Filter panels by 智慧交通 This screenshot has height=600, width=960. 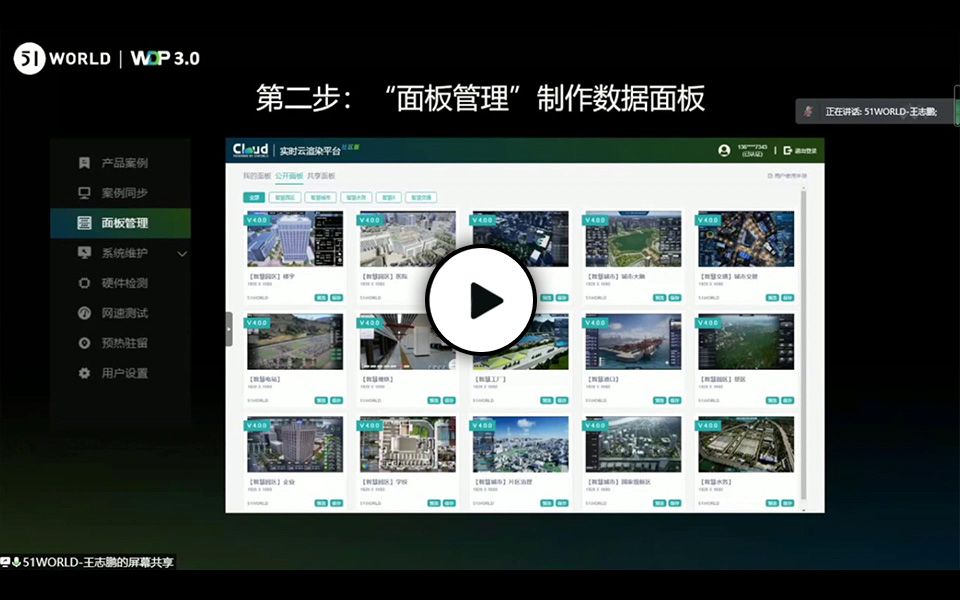(421, 197)
